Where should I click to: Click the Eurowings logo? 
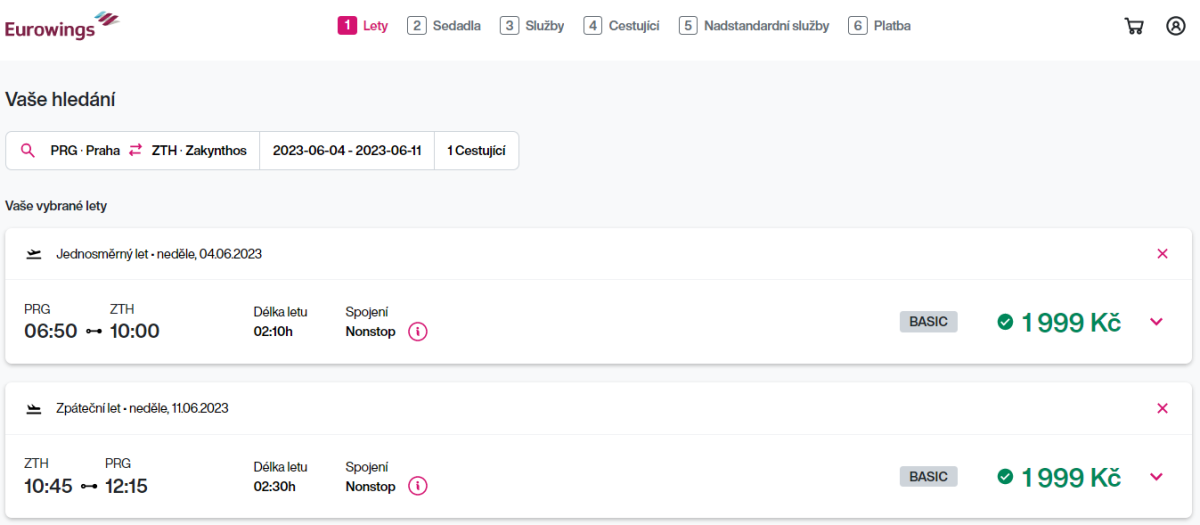pyautogui.click(x=60, y=26)
